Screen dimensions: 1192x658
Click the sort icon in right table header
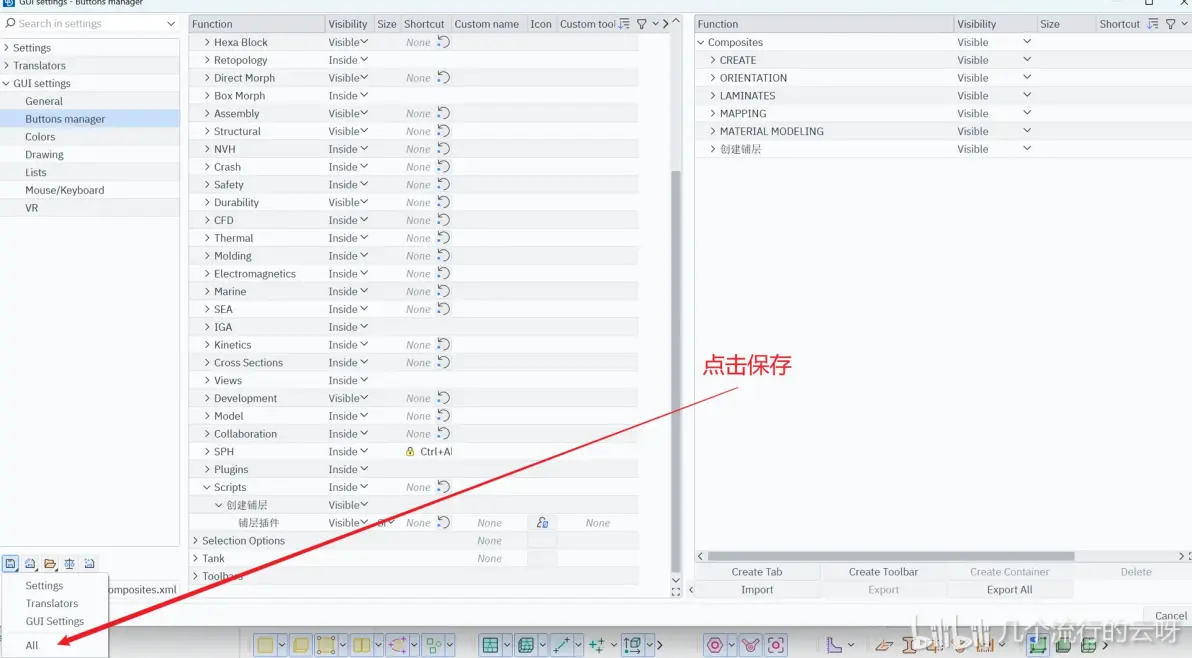coord(1153,24)
